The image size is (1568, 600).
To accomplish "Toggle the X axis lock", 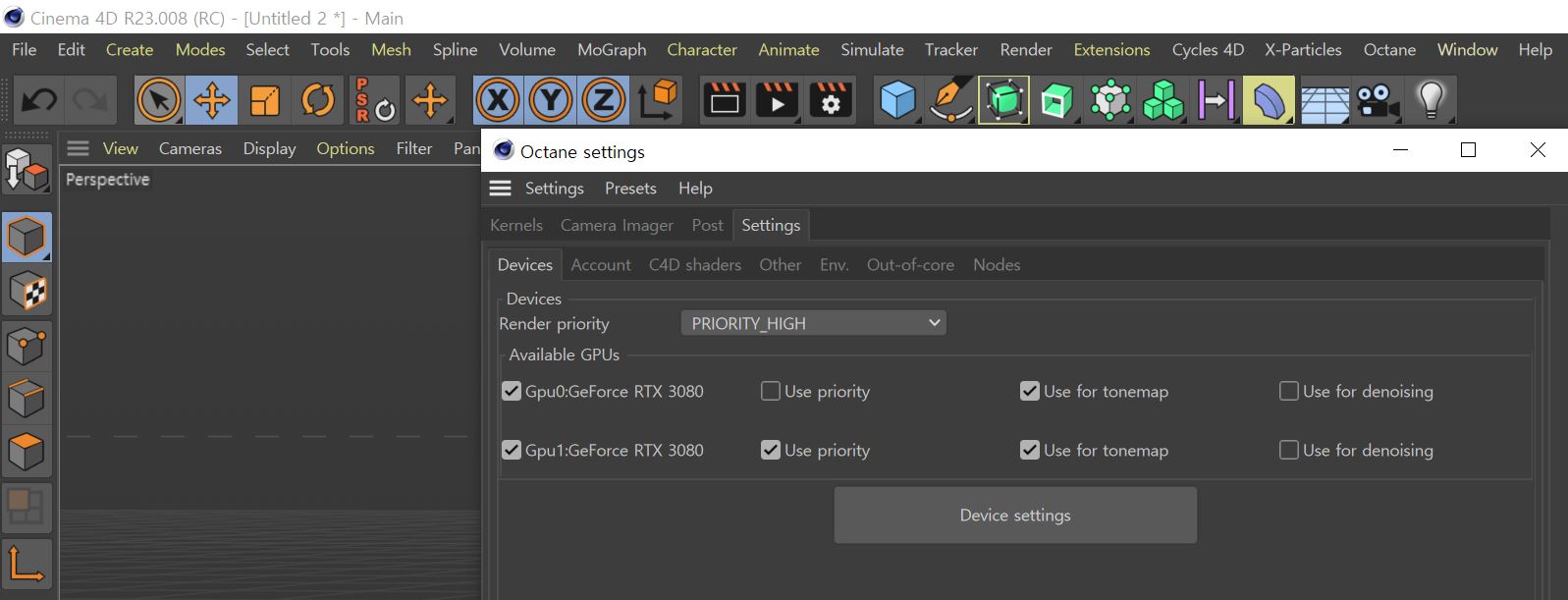I will pos(498,100).
